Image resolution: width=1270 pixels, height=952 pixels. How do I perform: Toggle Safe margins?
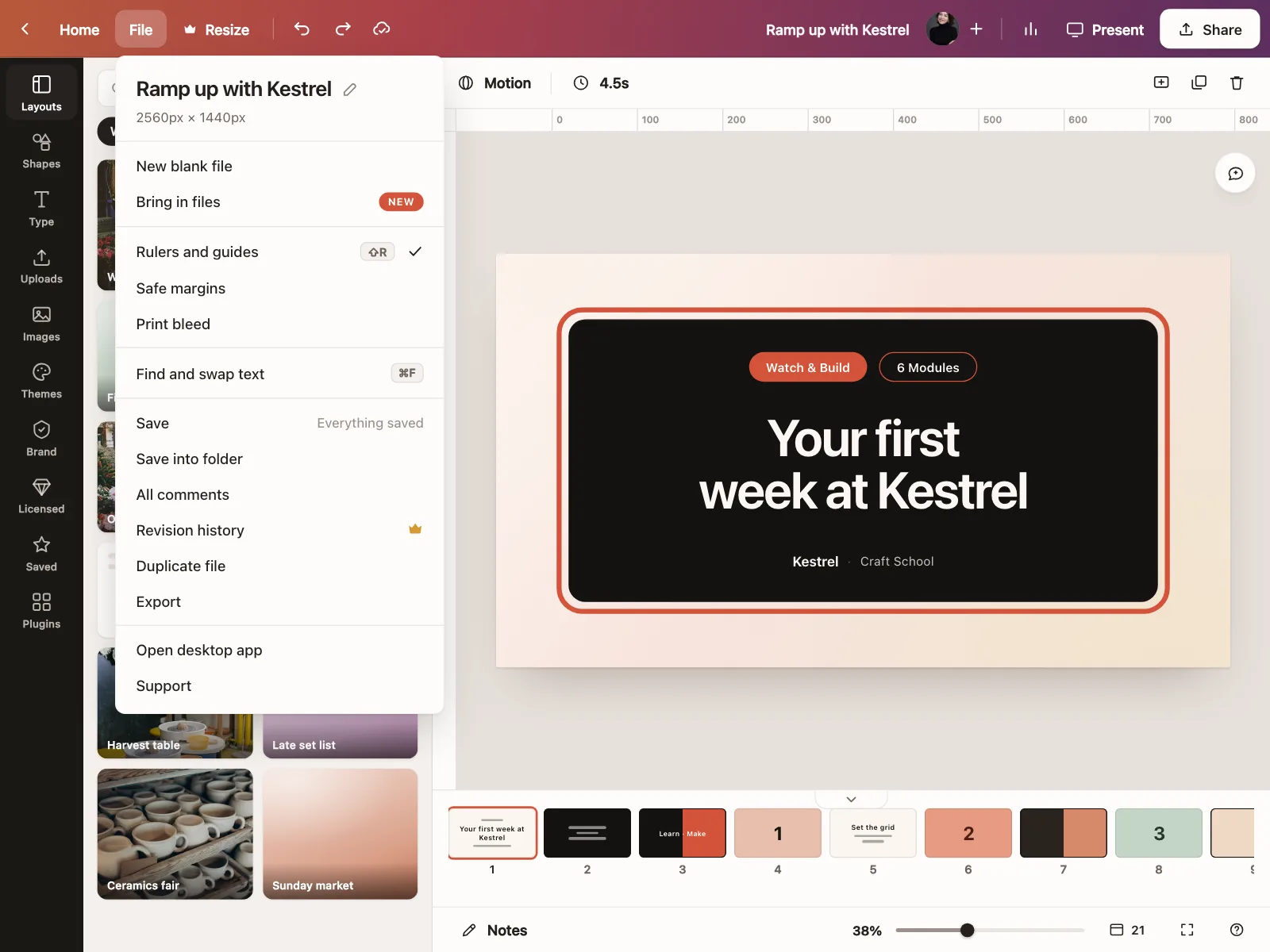(x=279, y=289)
